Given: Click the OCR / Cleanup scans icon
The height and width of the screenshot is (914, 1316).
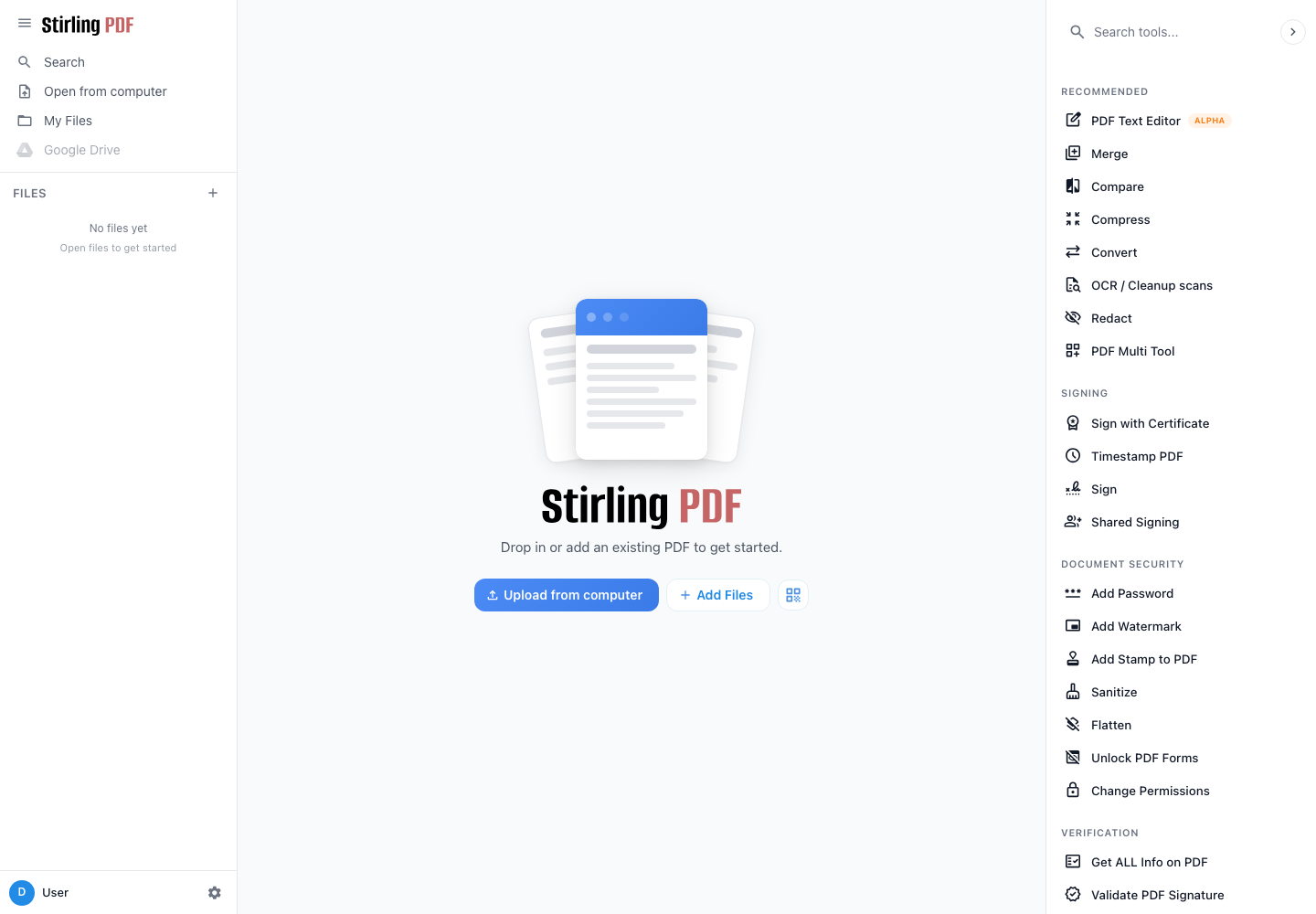Looking at the screenshot, I should coord(1073,284).
